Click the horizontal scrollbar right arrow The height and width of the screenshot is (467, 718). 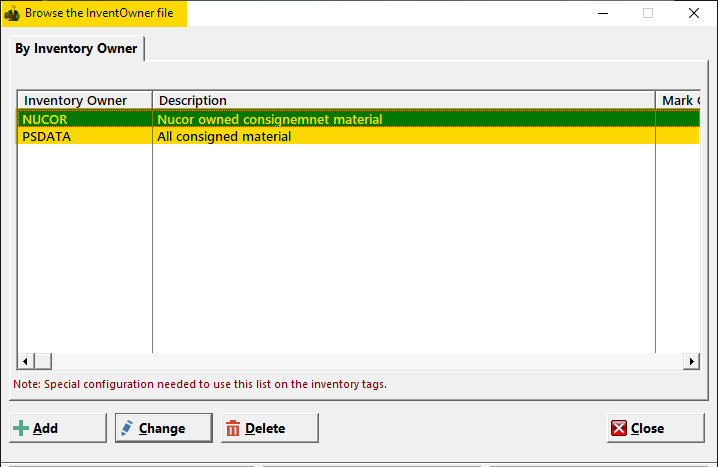(x=691, y=361)
